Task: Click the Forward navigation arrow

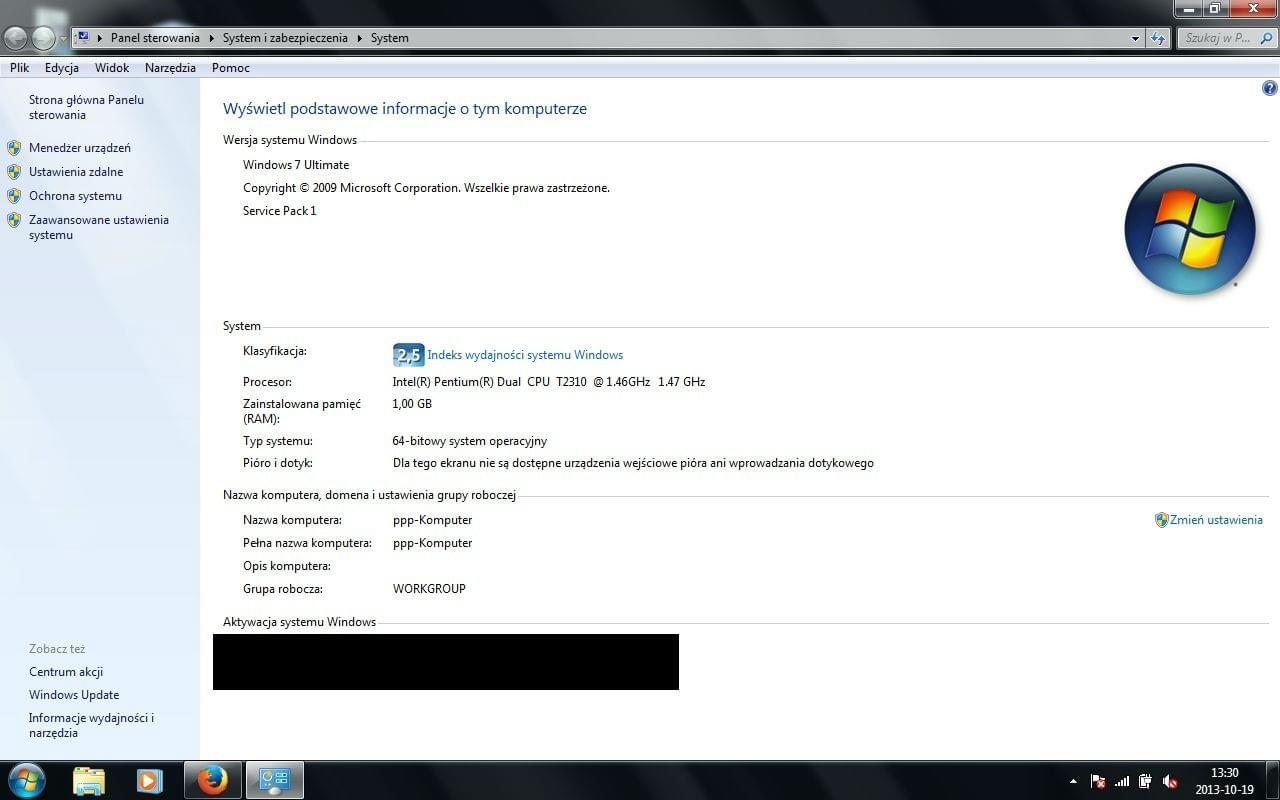Action: click(43, 38)
